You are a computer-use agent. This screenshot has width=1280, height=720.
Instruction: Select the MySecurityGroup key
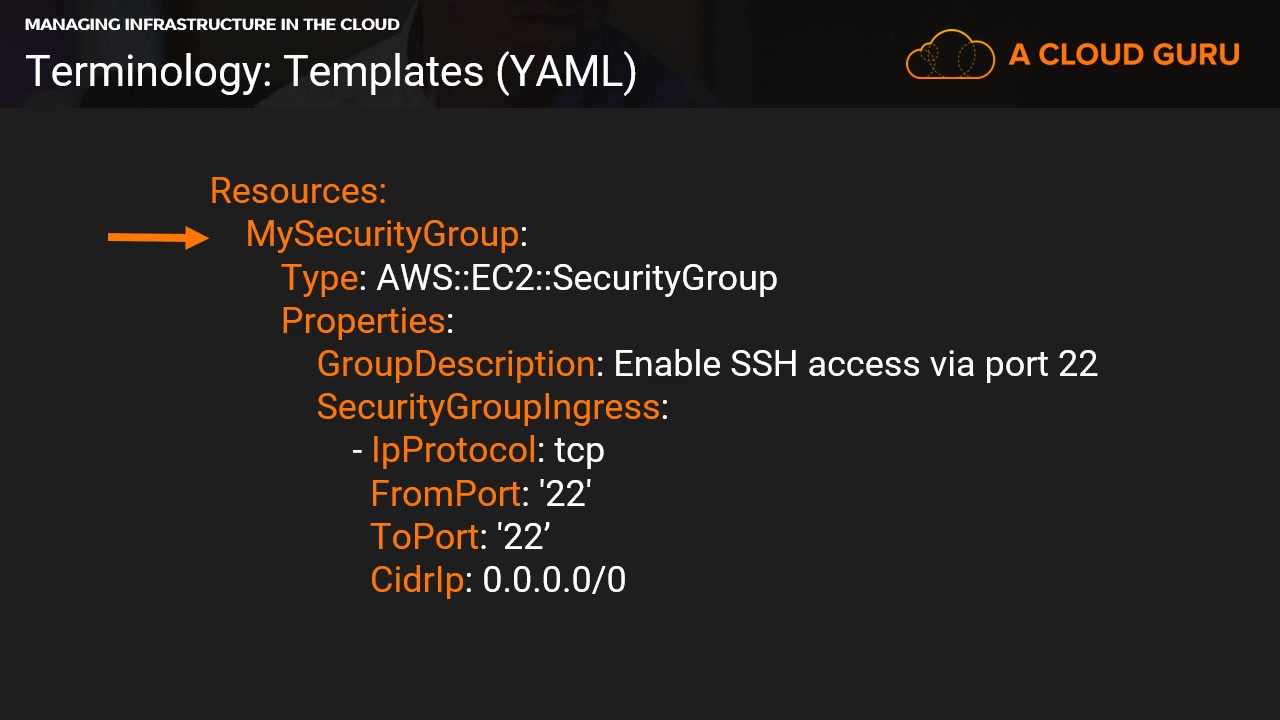click(x=382, y=234)
